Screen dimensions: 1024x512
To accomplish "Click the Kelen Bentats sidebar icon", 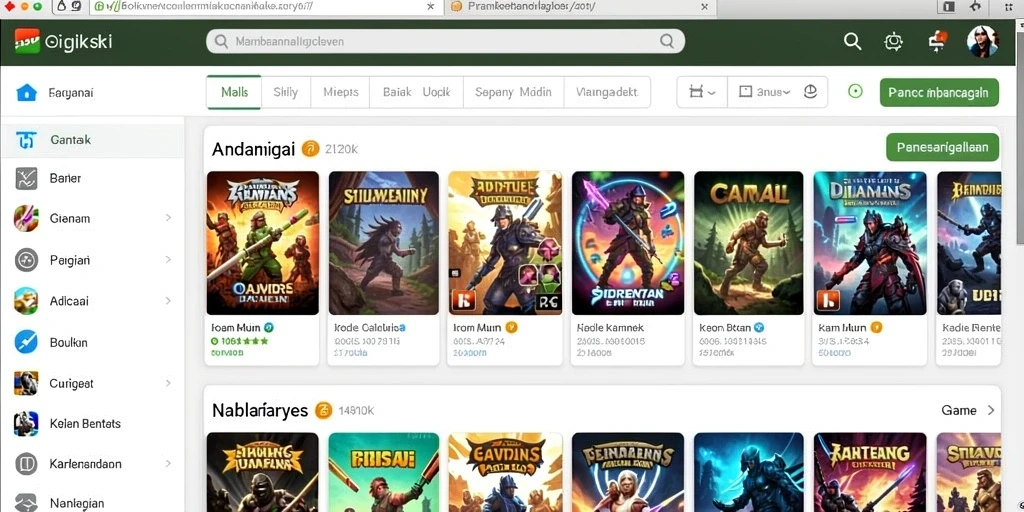I will tap(26, 424).
